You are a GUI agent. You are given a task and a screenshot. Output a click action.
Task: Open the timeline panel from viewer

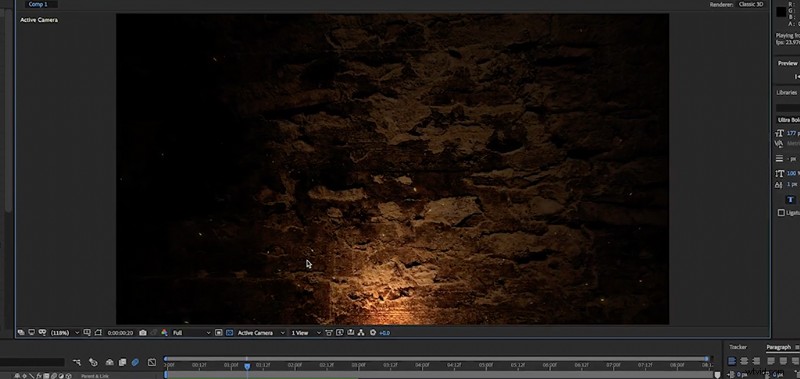[x=351, y=333]
